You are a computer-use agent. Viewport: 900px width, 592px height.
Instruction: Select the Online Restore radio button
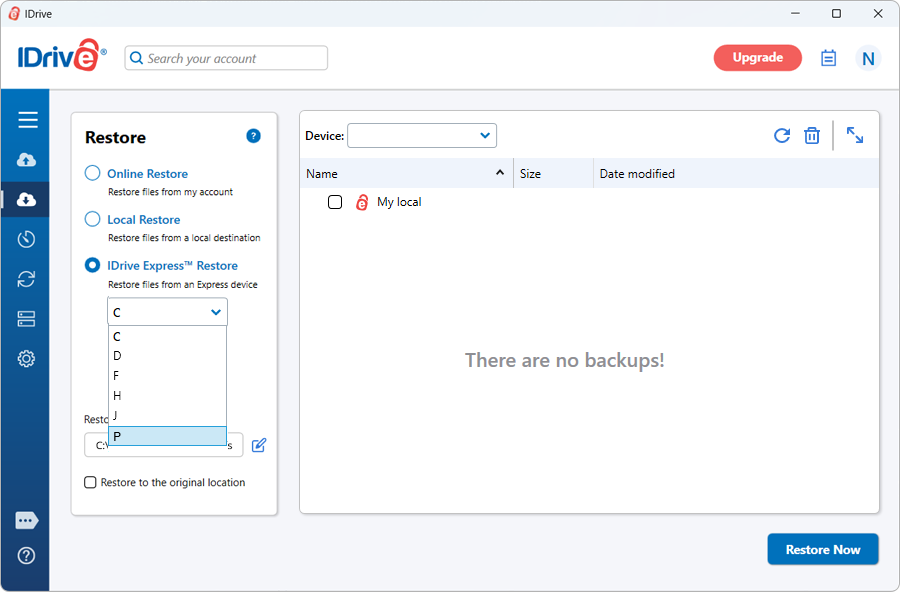click(x=92, y=173)
